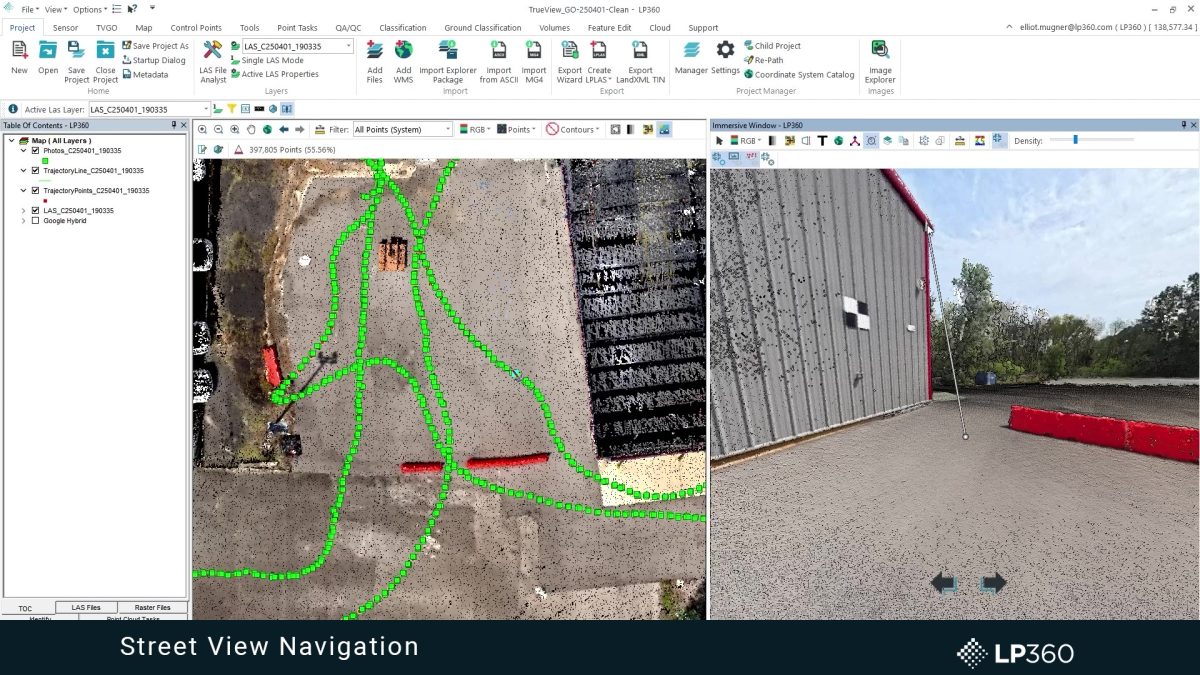Uncheck the TrajectoryLine_C250401_190335 layer
Image resolution: width=1200 pixels, height=675 pixels.
click(x=36, y=171)
